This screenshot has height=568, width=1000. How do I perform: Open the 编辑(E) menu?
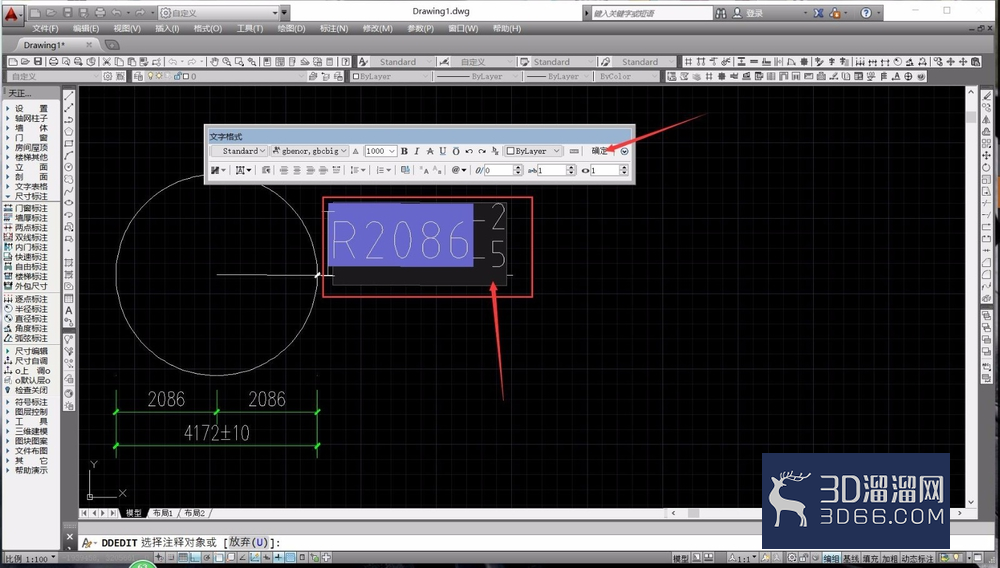tap(85, 29)
